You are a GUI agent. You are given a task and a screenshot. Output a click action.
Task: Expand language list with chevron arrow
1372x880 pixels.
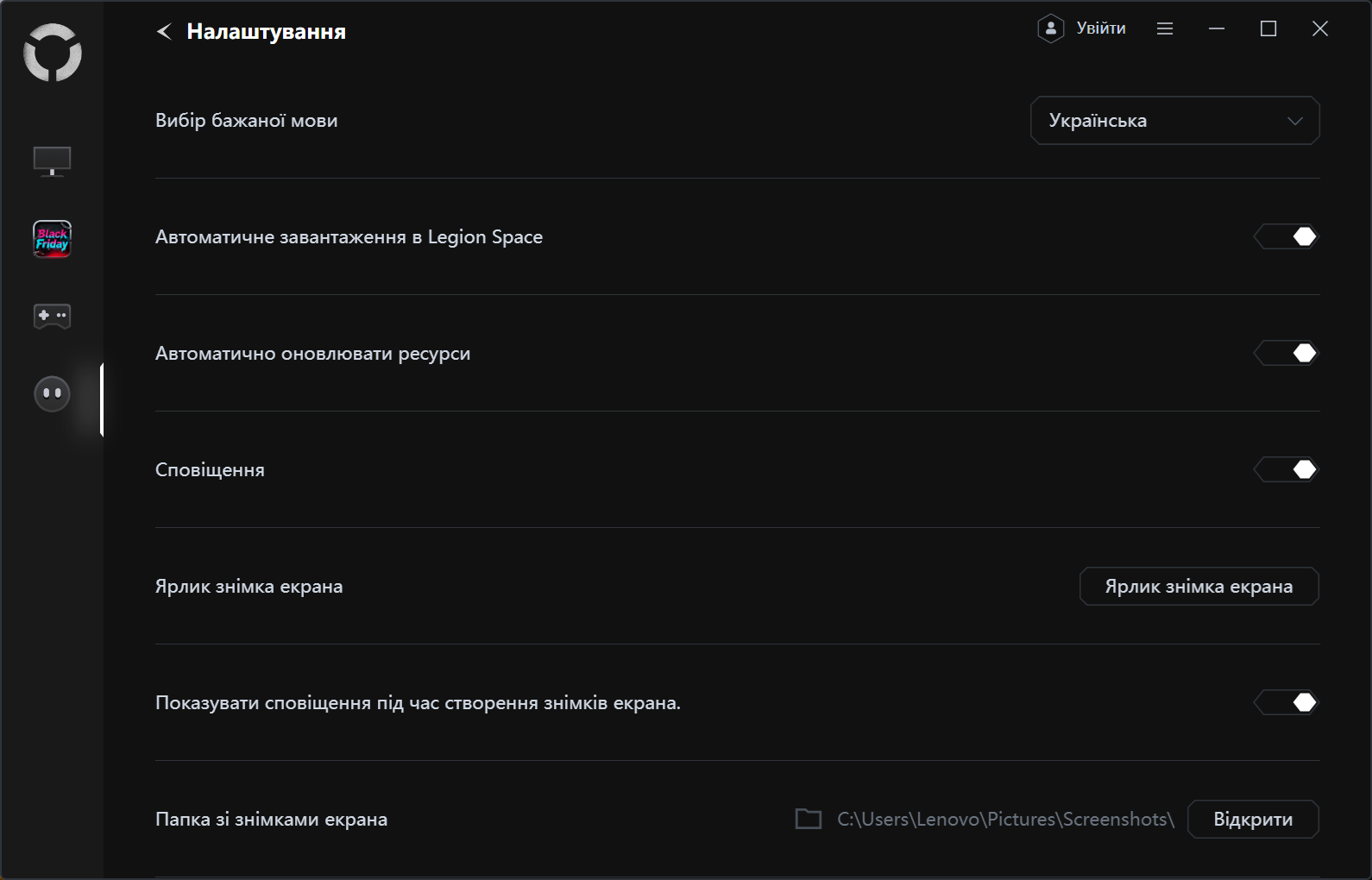[x=1294, y=121]
